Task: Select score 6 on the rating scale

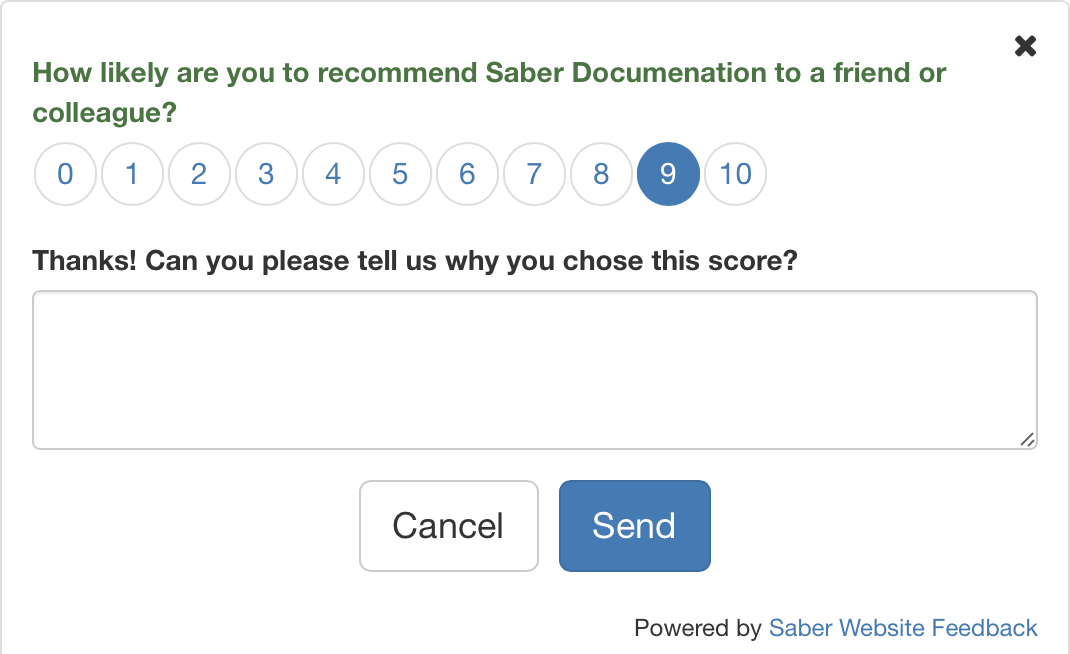Action: [467, 174]
